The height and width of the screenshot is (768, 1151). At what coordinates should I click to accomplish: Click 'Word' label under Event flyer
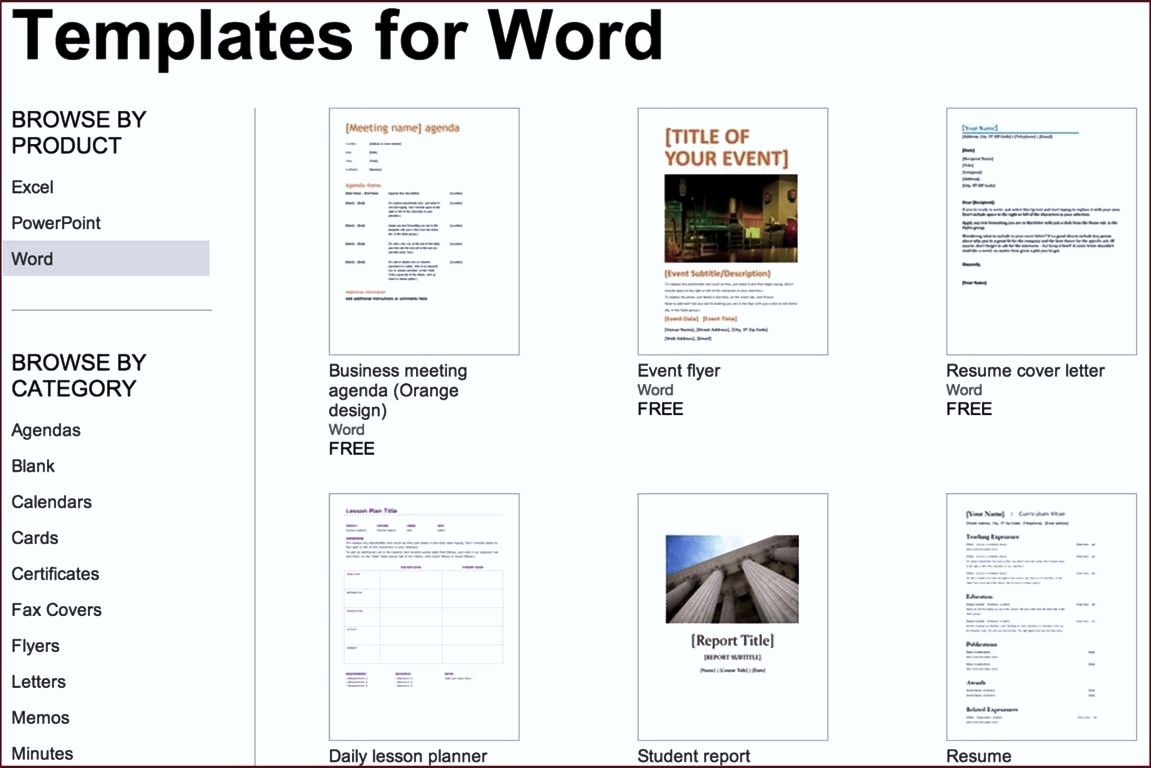click(655, 390)
